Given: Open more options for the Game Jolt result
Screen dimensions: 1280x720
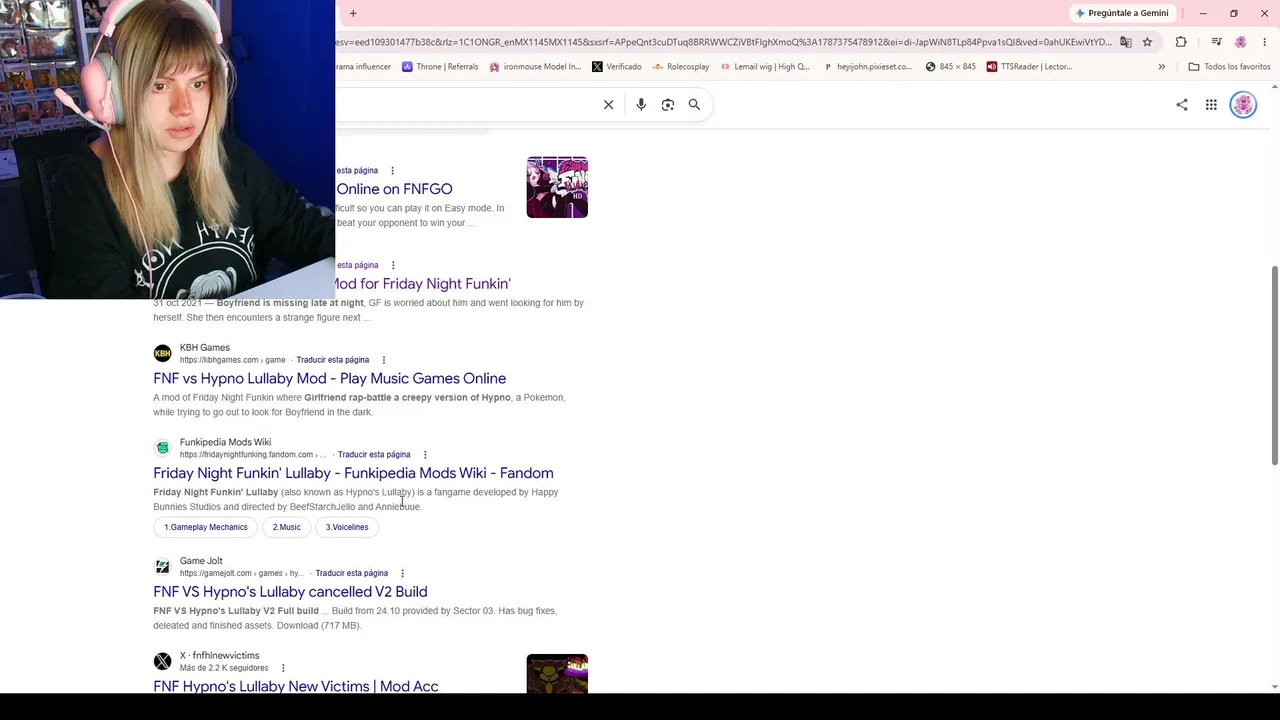Looking at the screenshot, I should pos(402,574).
